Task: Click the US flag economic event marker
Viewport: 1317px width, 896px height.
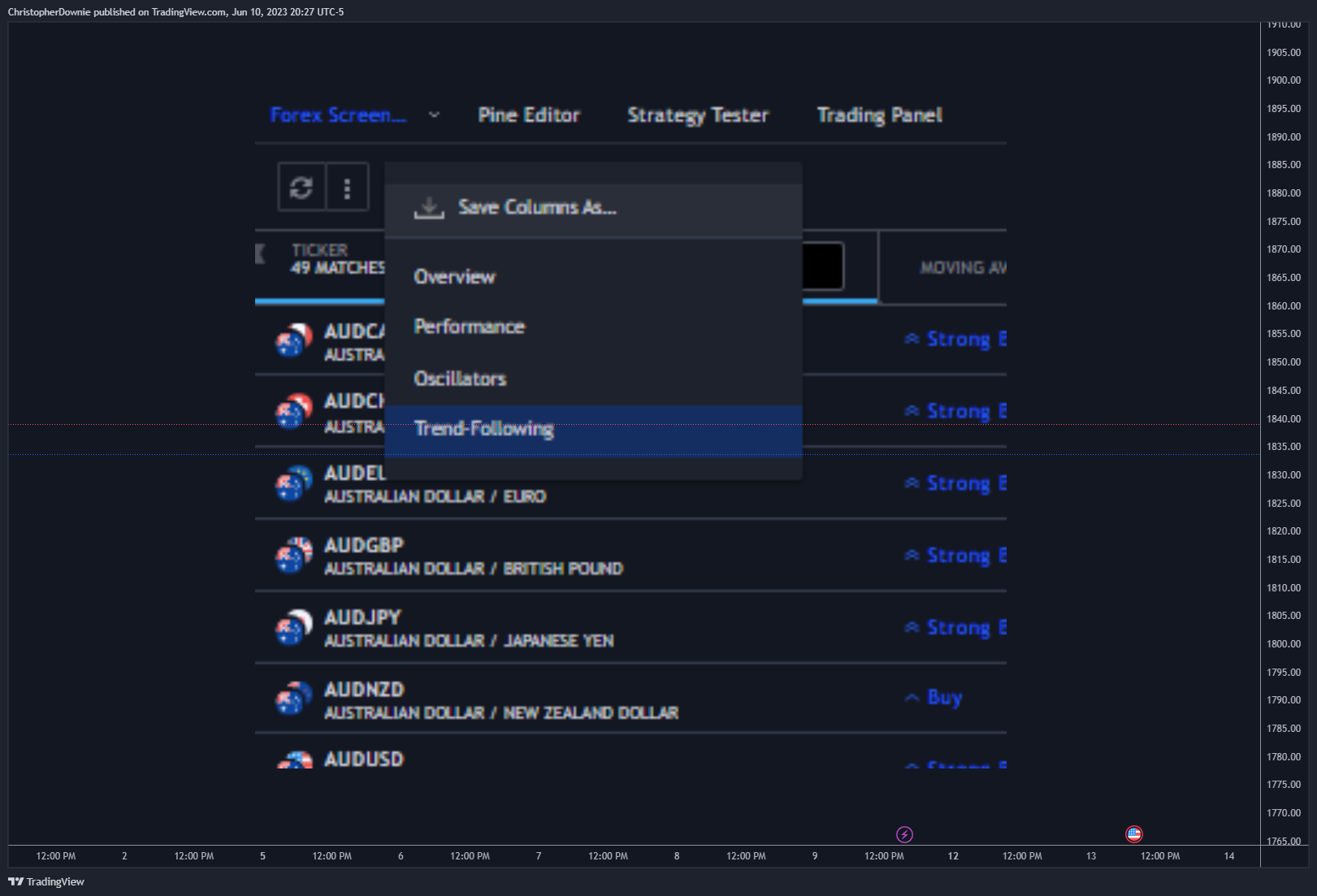Action: (1133, 834)
